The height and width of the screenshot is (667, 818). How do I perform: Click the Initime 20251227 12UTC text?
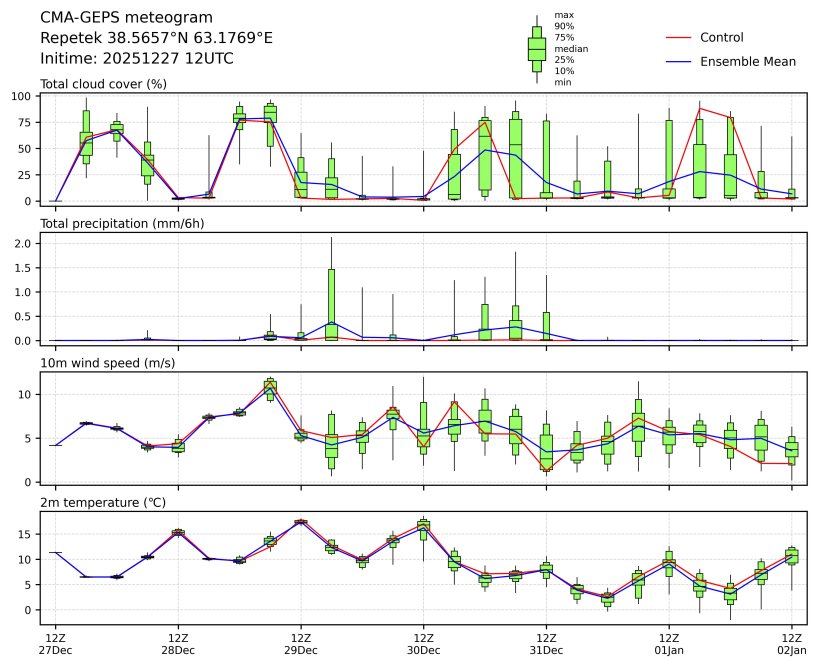point(137,59)
